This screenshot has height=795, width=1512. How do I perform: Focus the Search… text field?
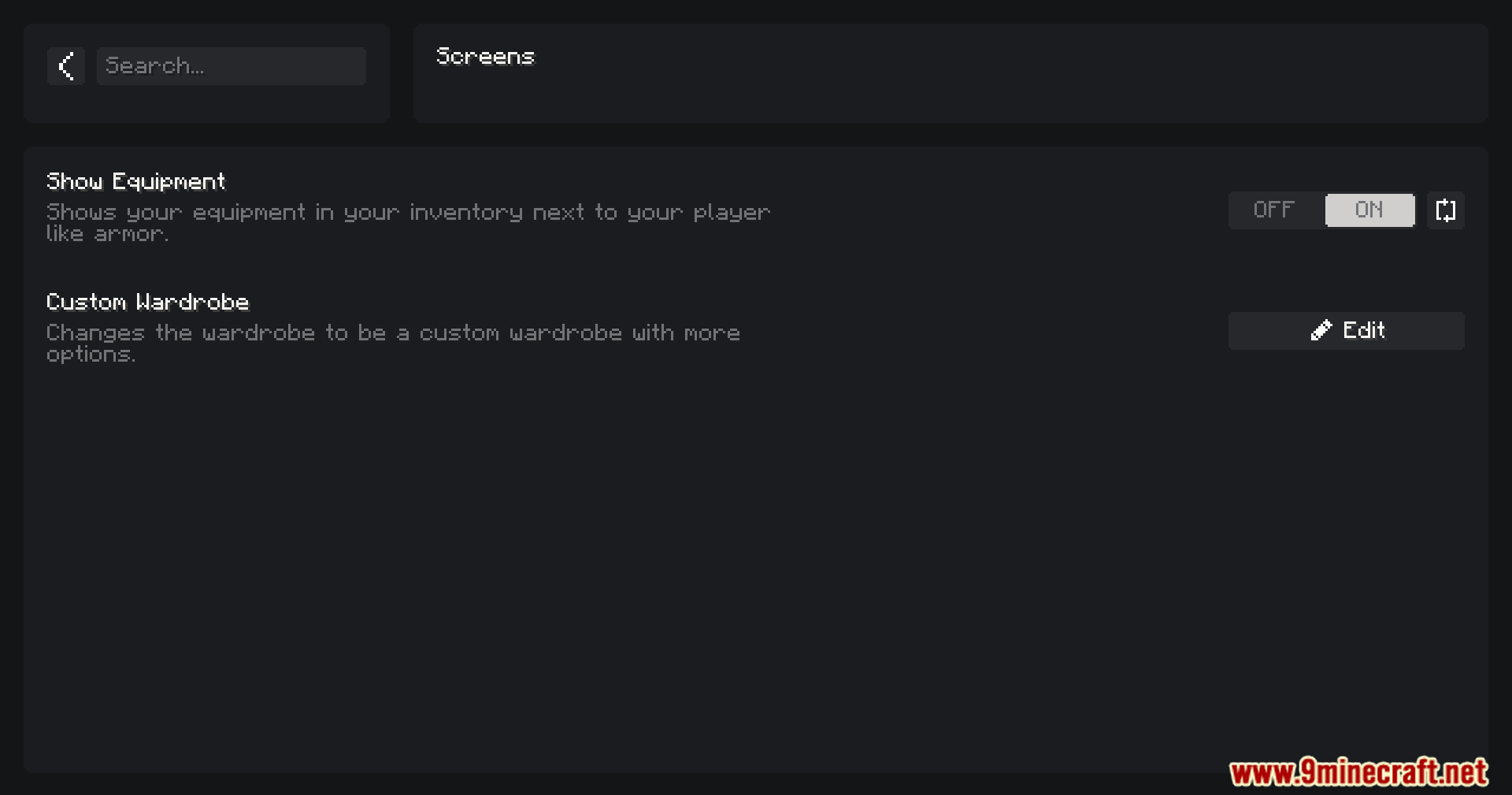(x=232, y=66)
